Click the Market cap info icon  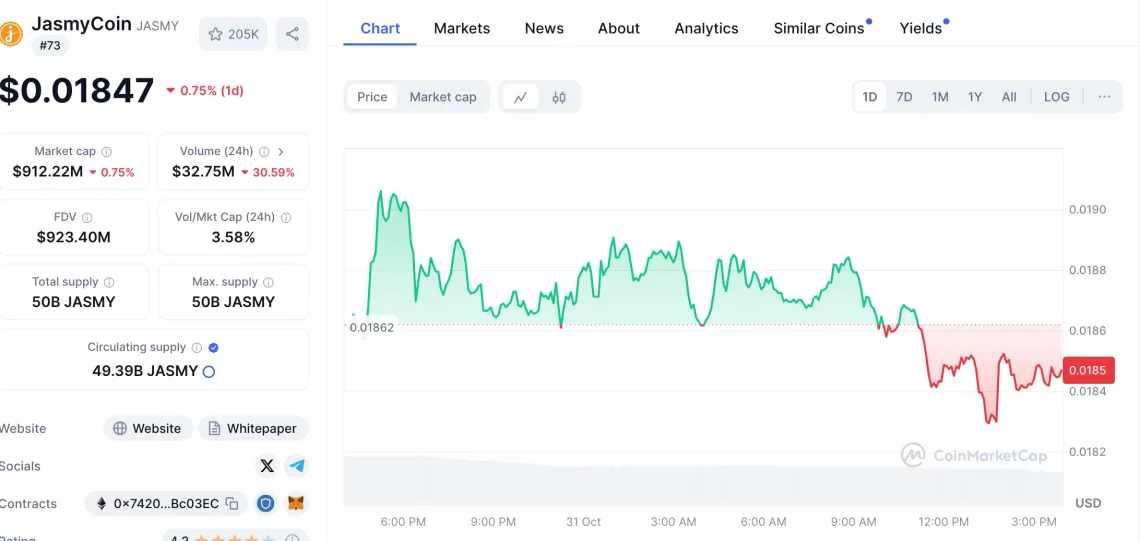[107, 152]
